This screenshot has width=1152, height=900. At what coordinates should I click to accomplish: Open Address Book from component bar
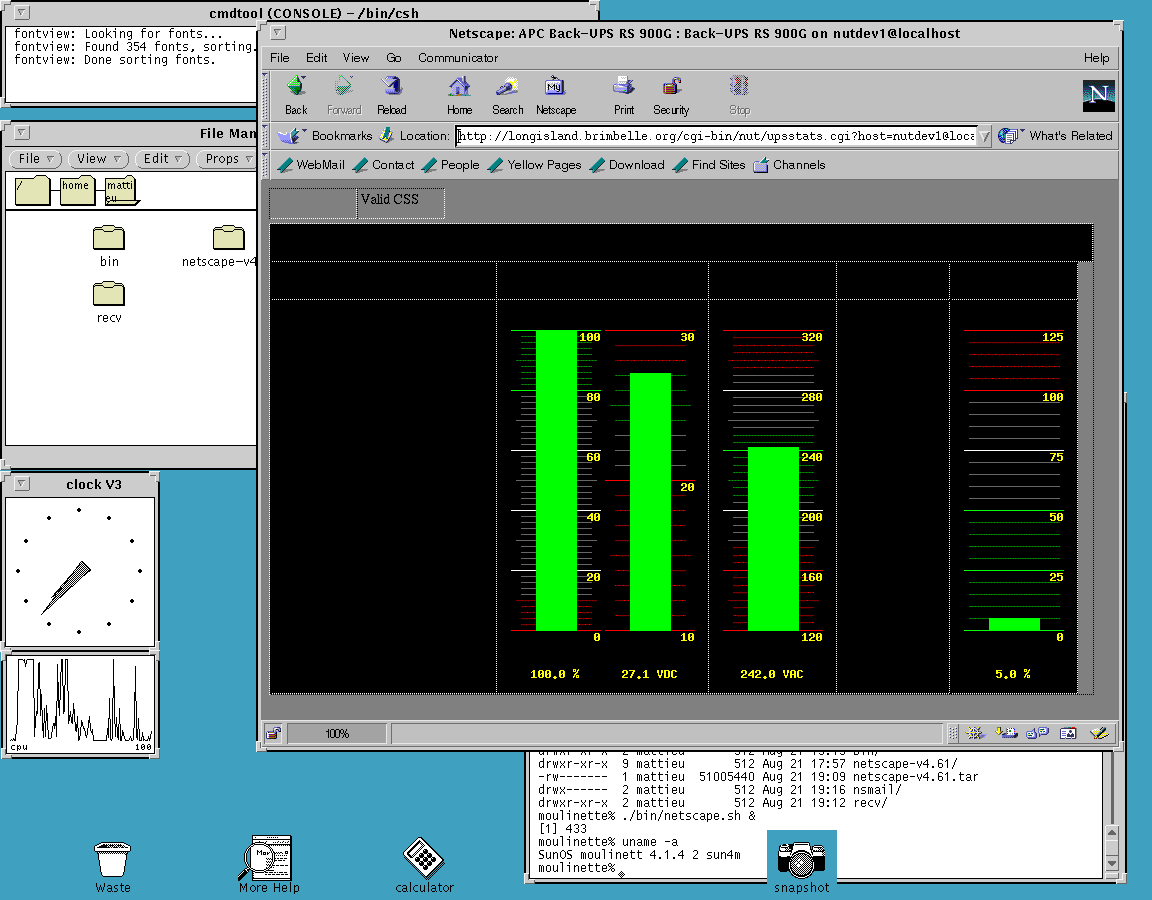(1068, 732)
